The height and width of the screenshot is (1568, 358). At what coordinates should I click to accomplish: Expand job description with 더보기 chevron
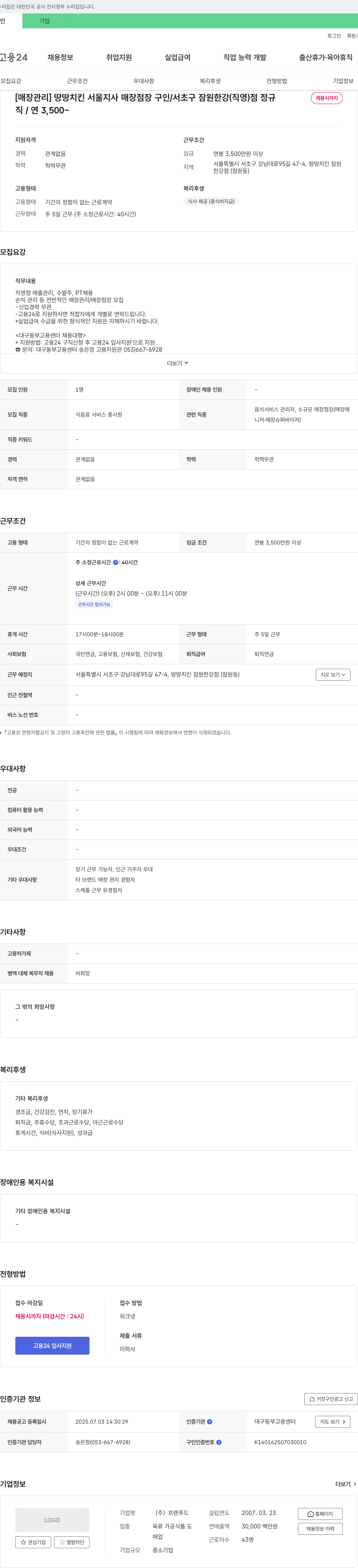click(178, 363)
